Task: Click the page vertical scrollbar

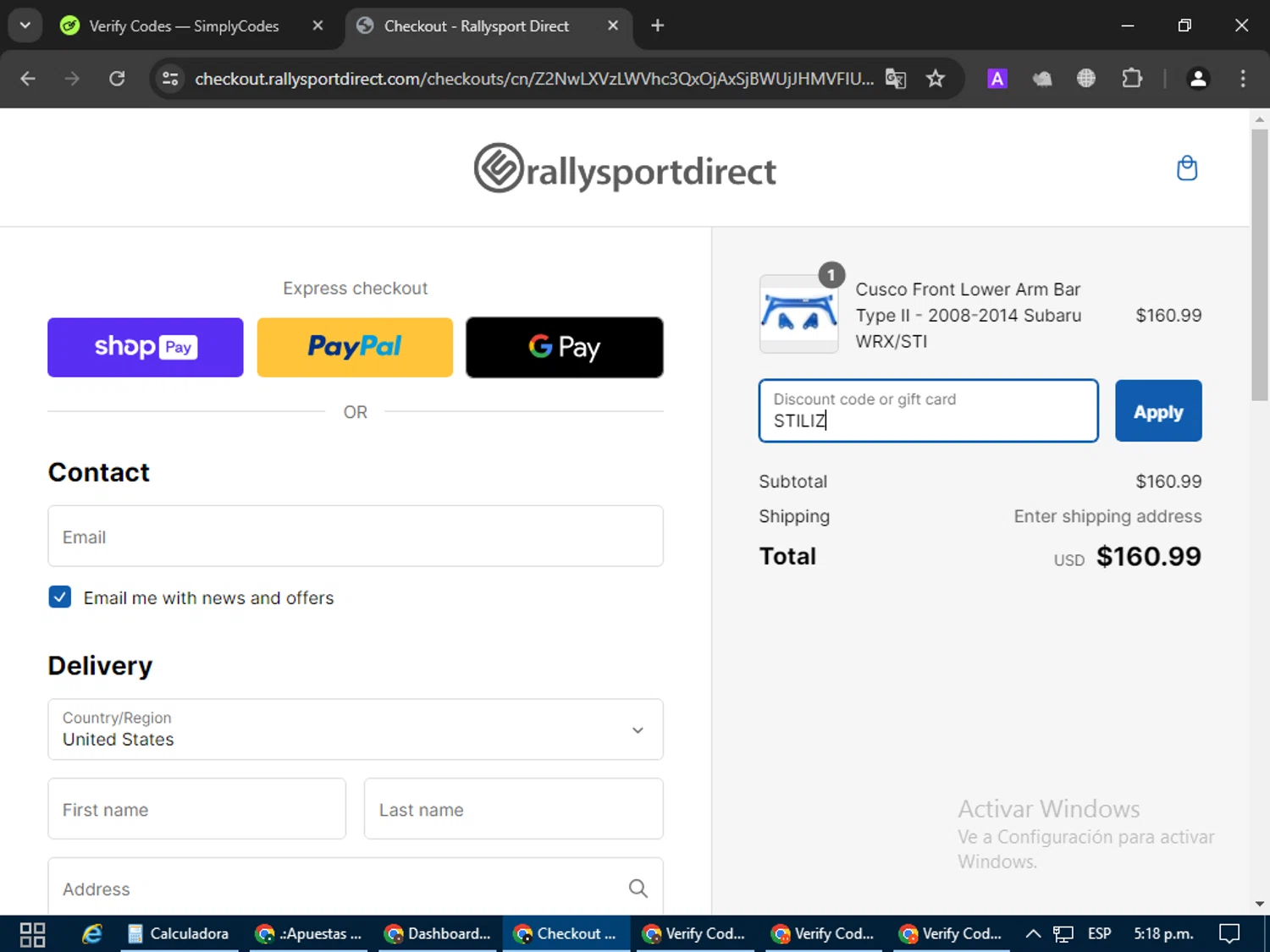Action: pyautogui.click(x=1259, y=265)
